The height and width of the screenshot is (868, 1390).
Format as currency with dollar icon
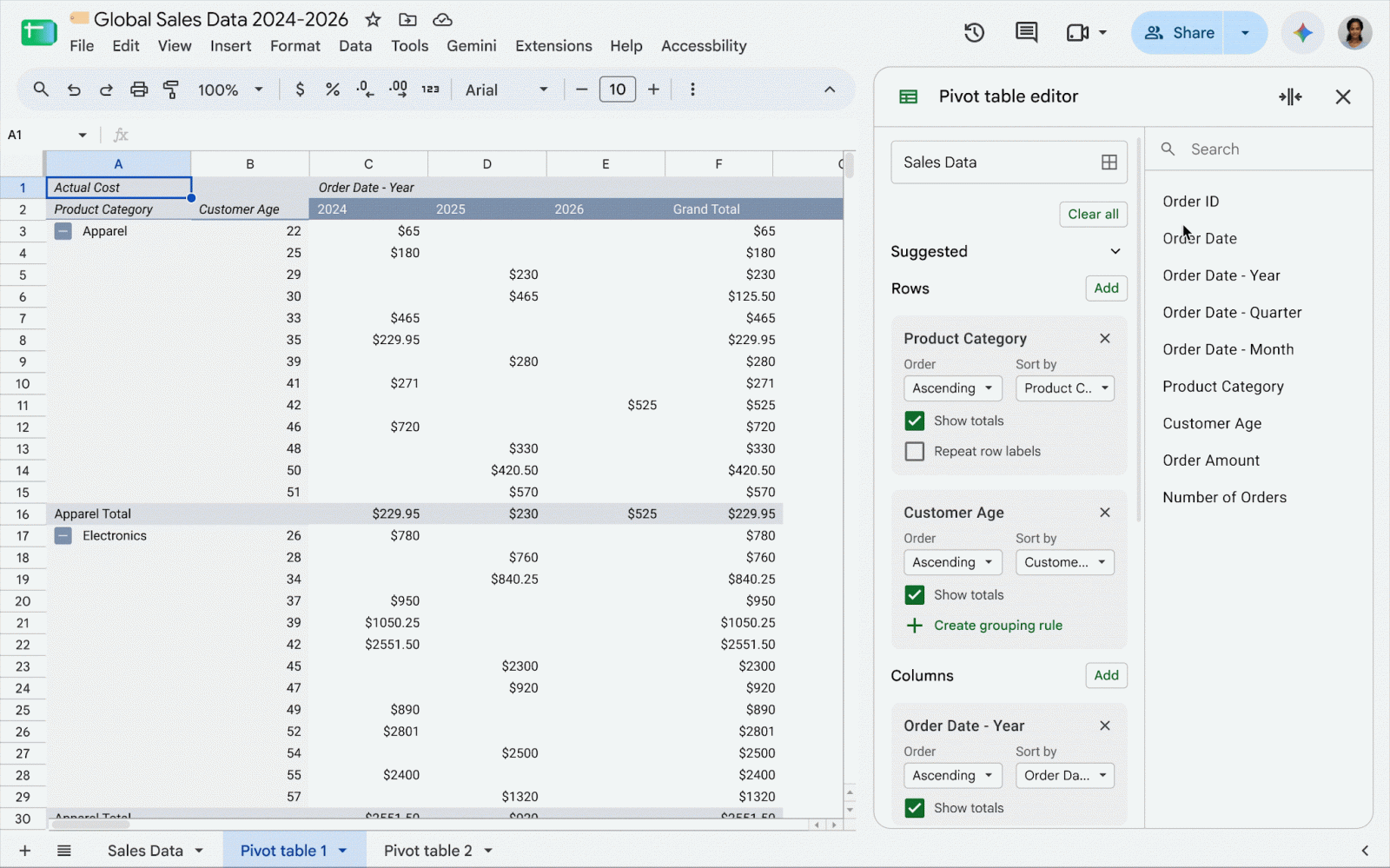(x=300, y=89)
